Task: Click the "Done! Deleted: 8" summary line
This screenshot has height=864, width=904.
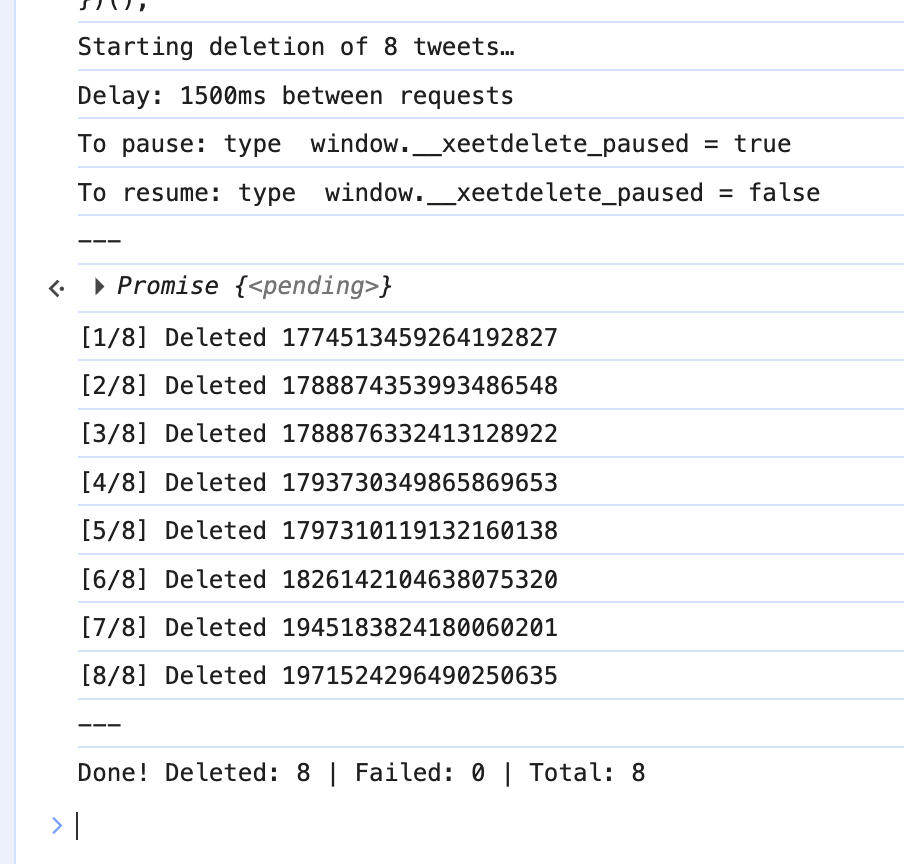Action: coord(361,773)
